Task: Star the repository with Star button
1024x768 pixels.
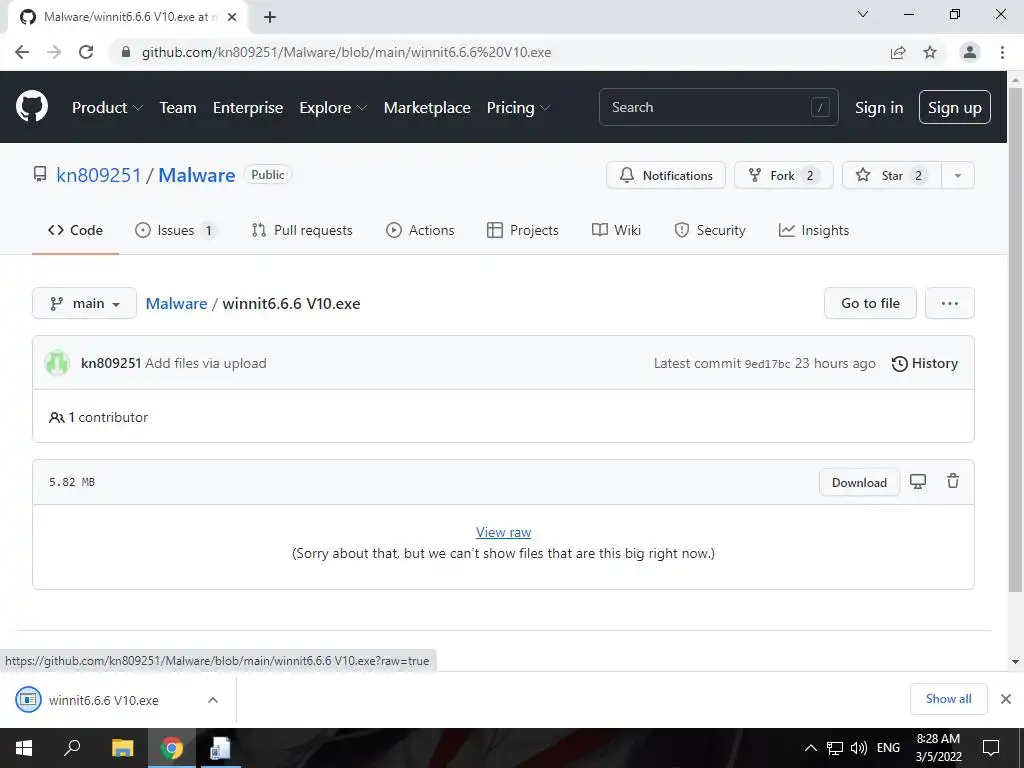Action: tap(892, 175)
